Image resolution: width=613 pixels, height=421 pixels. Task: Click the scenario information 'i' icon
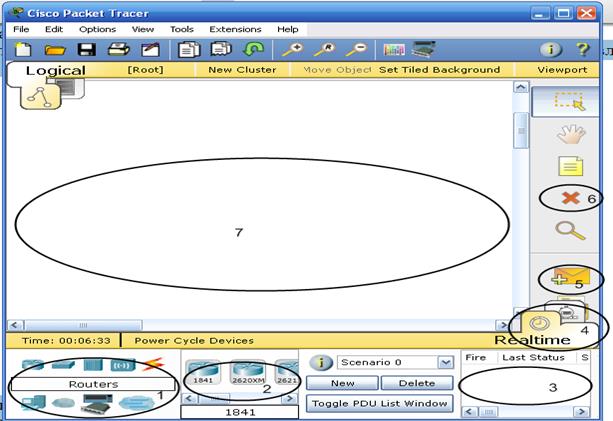click(321, 362)
